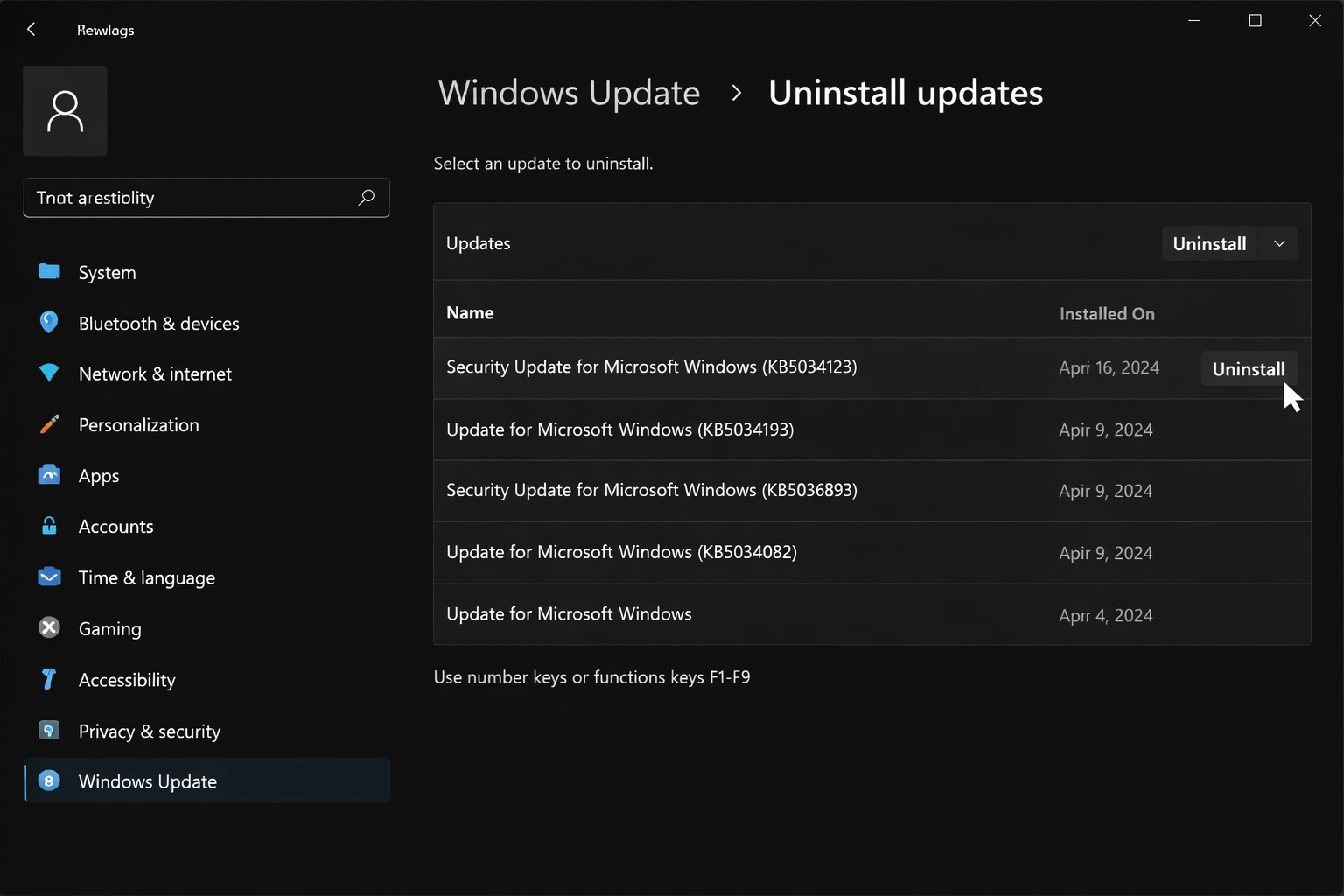Expand the chevron next to Updates Uninstall
1344x896 pixels.
coord(1279,243)
